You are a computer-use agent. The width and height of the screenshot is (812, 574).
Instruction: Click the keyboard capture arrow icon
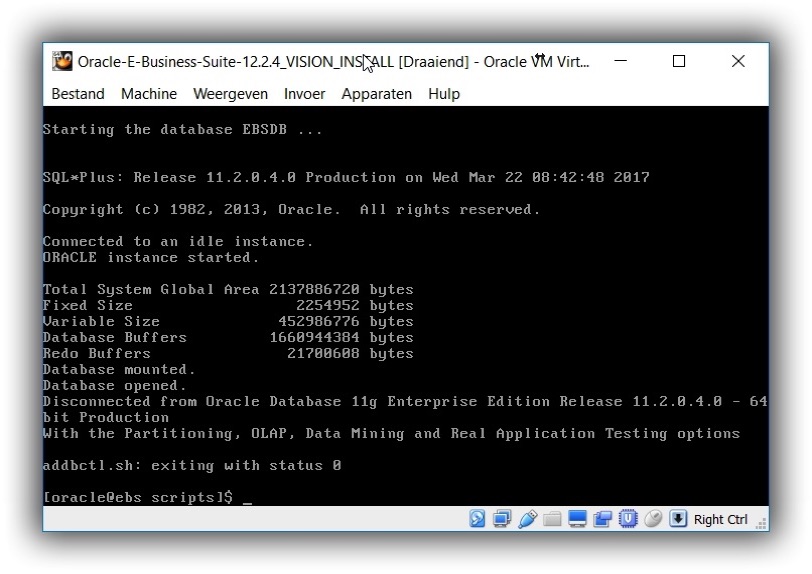(x=678, y=519)
